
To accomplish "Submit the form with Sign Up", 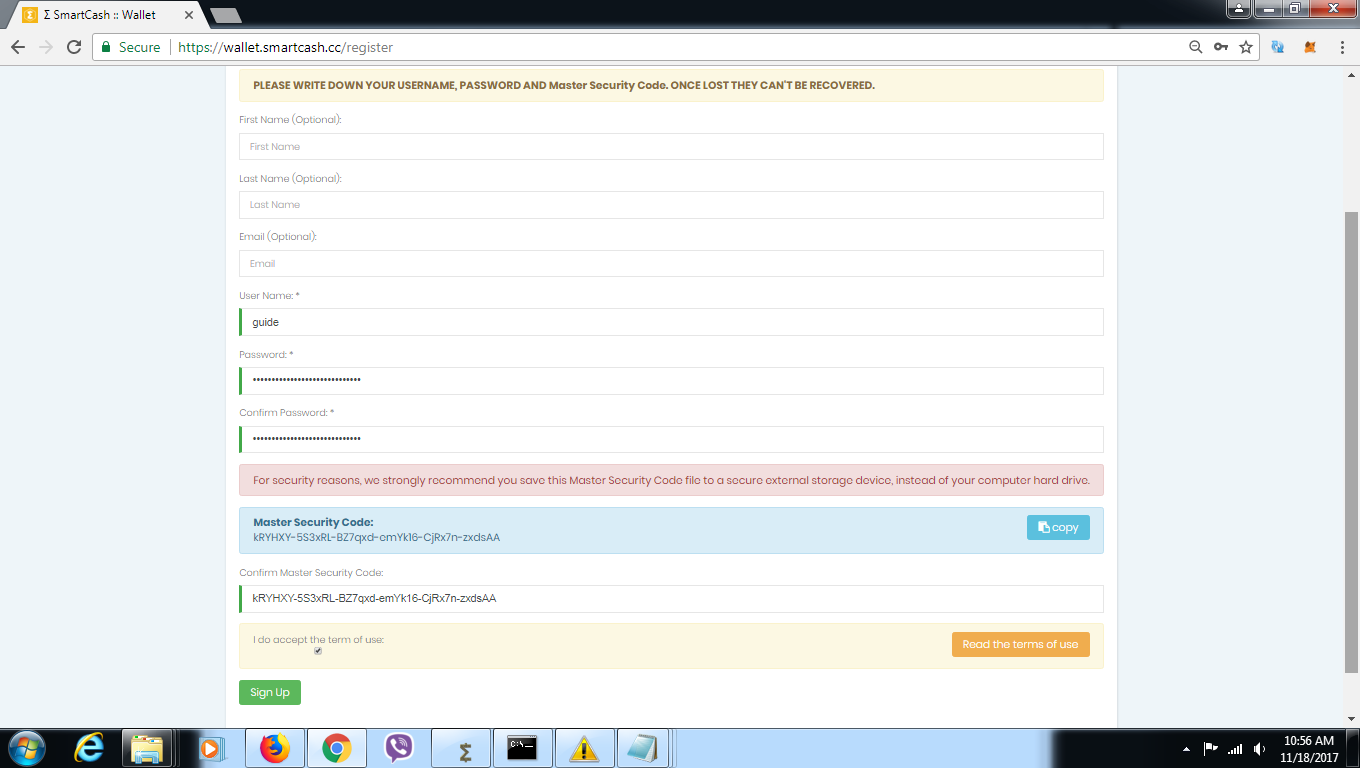I will (270, 692).
